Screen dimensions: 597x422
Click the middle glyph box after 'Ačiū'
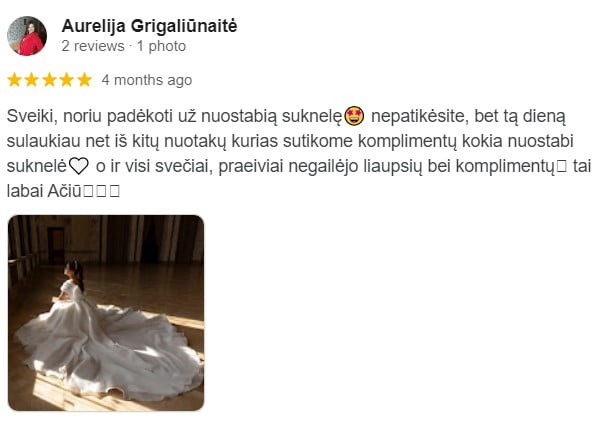pos(101,192)
